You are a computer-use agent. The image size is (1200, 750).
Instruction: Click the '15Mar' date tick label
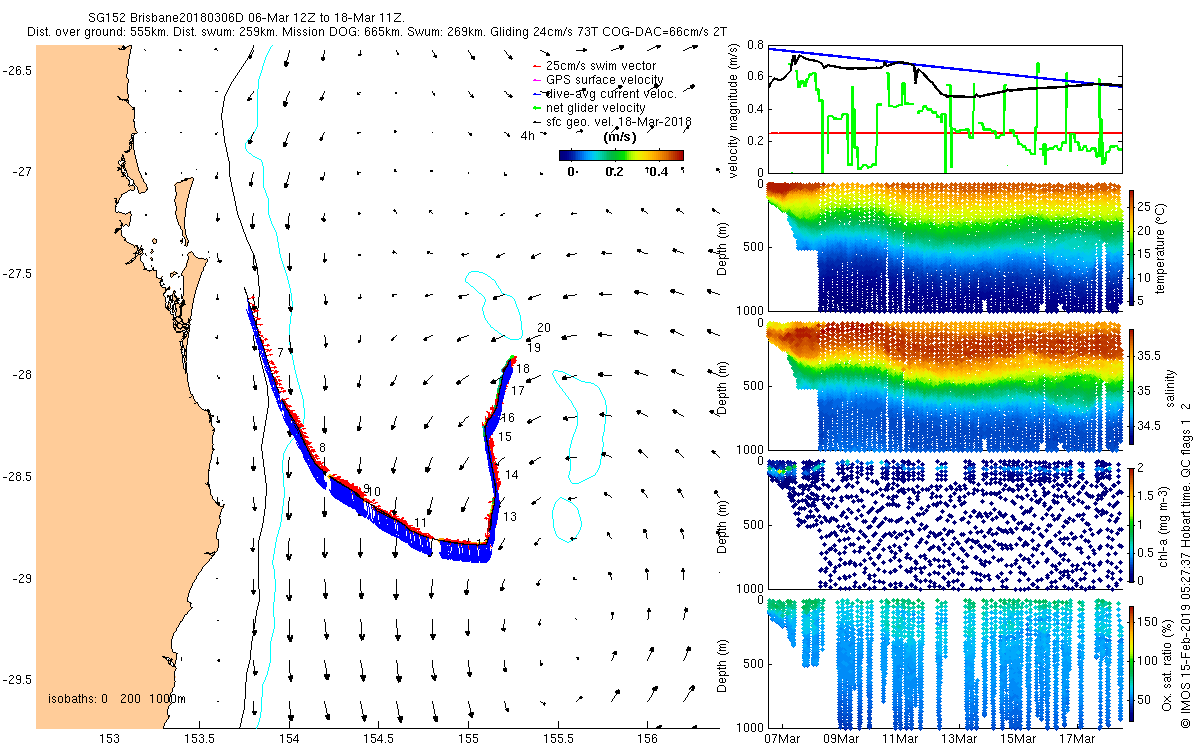click(x=1019, y=740)
